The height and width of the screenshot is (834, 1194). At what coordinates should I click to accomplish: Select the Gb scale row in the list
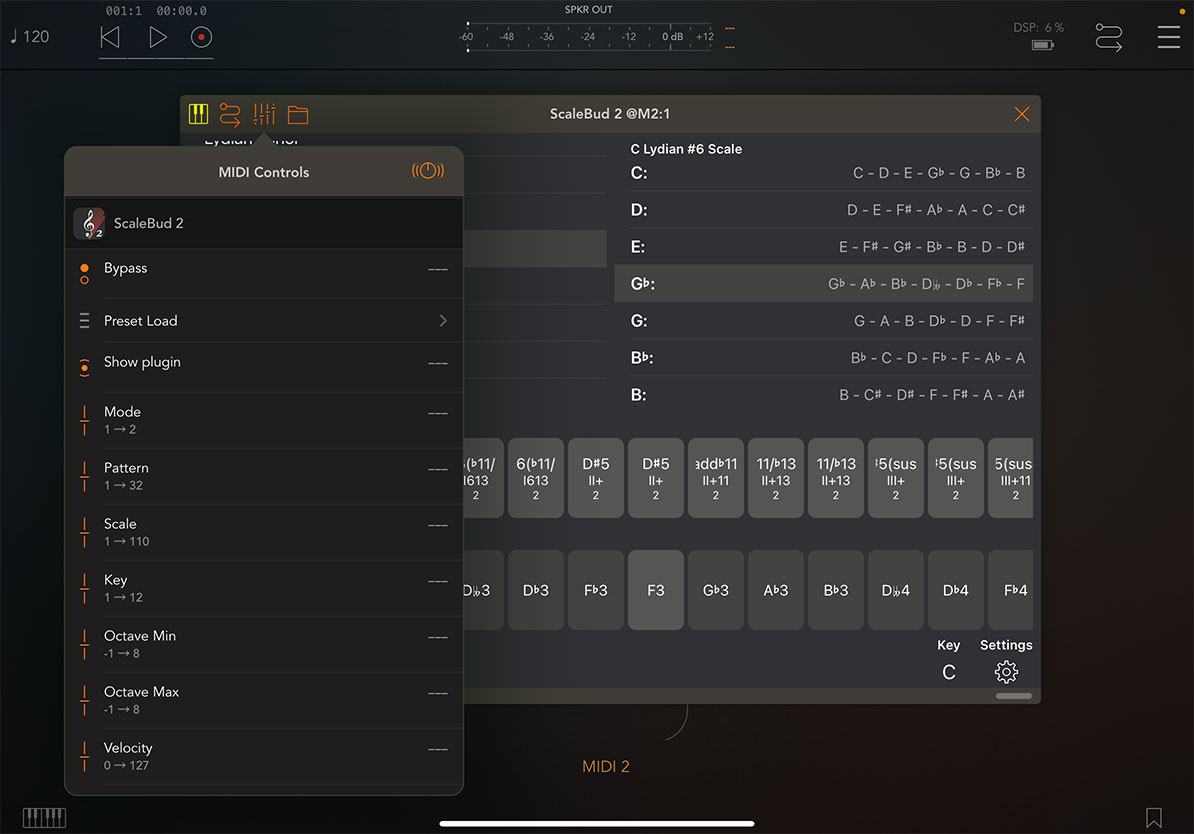point(824,283)
